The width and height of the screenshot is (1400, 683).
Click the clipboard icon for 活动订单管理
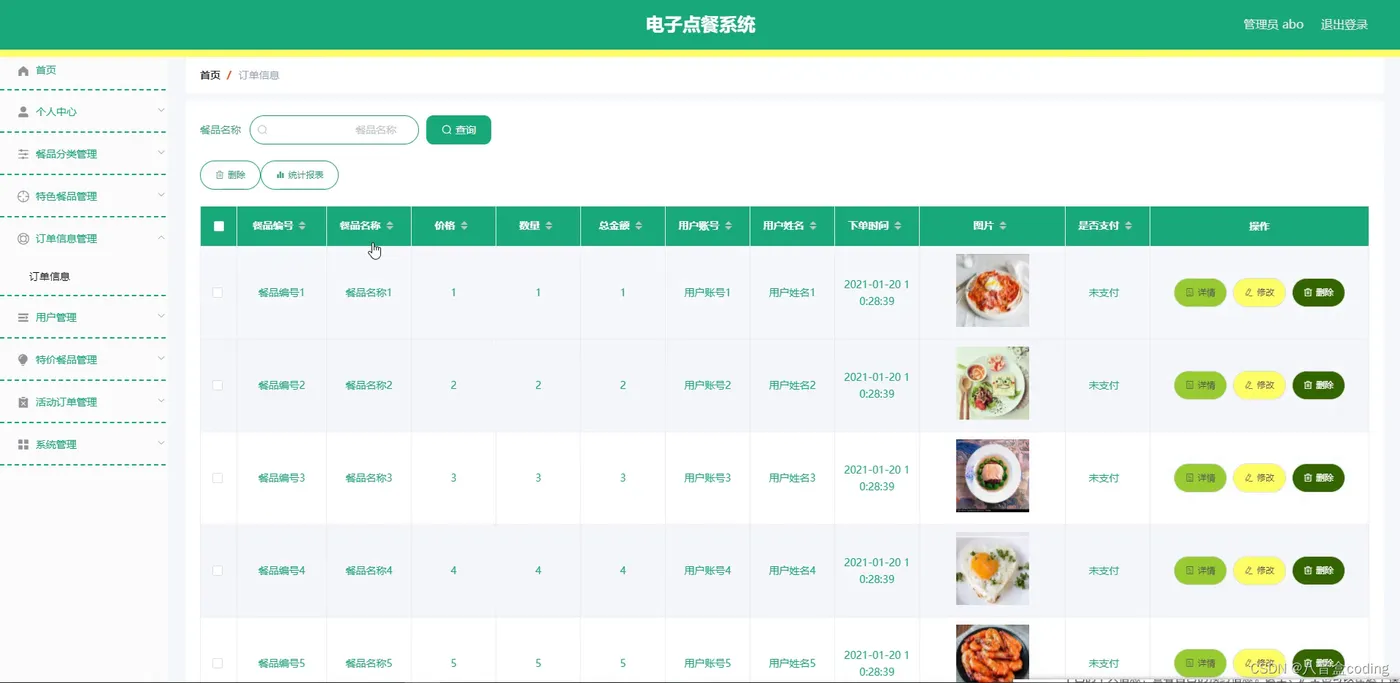point(23,402)
